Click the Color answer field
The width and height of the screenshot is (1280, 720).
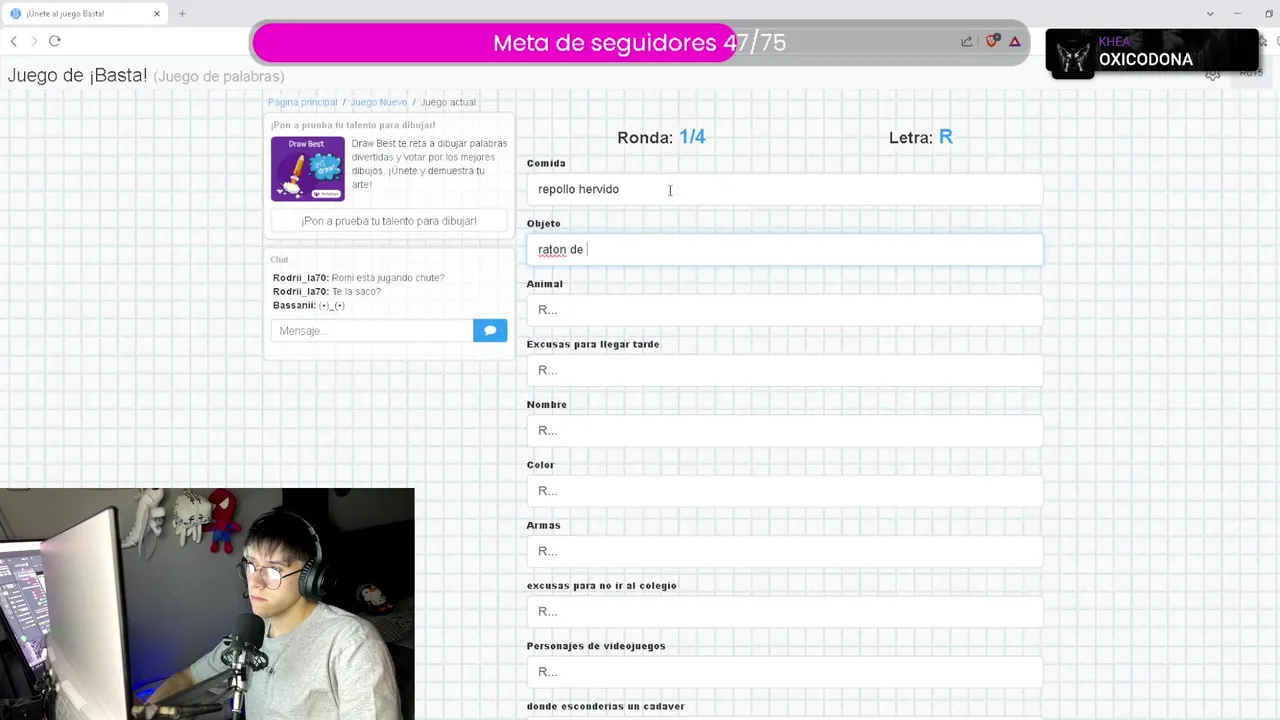(784, 491)
